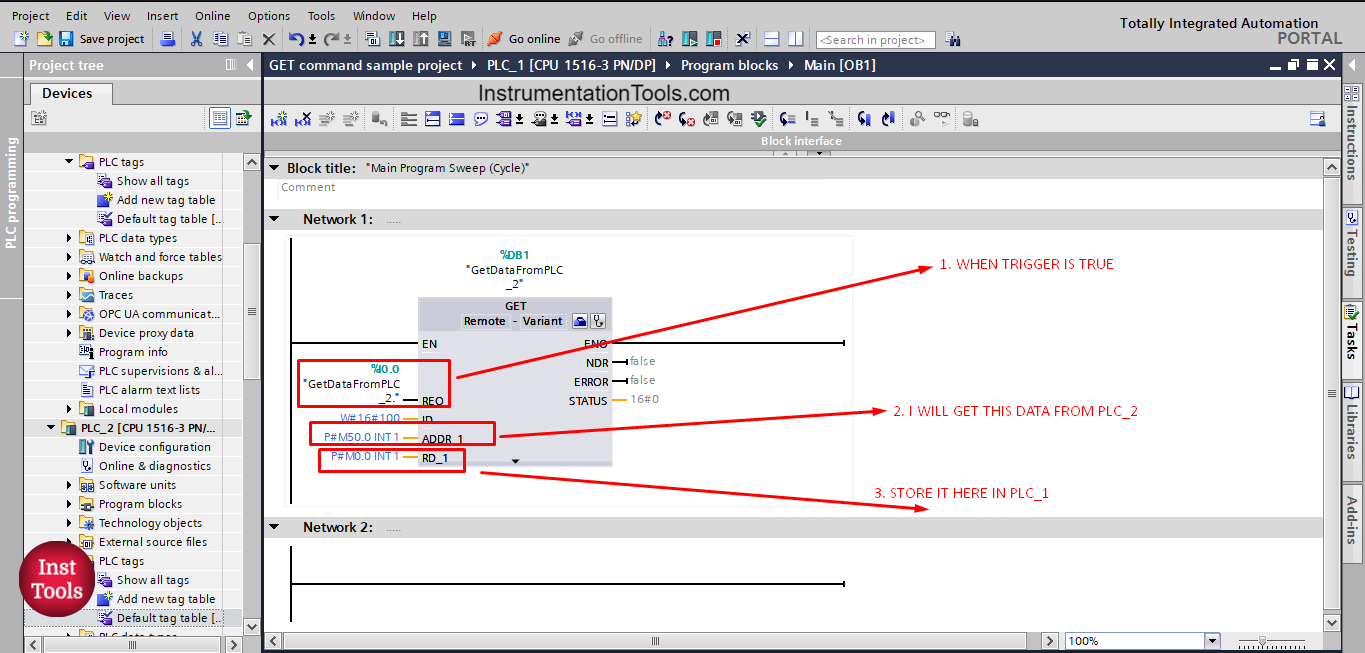The image size is (1365, 653).
Task: Click the Upload from device icon
Action: pos(420,39)
